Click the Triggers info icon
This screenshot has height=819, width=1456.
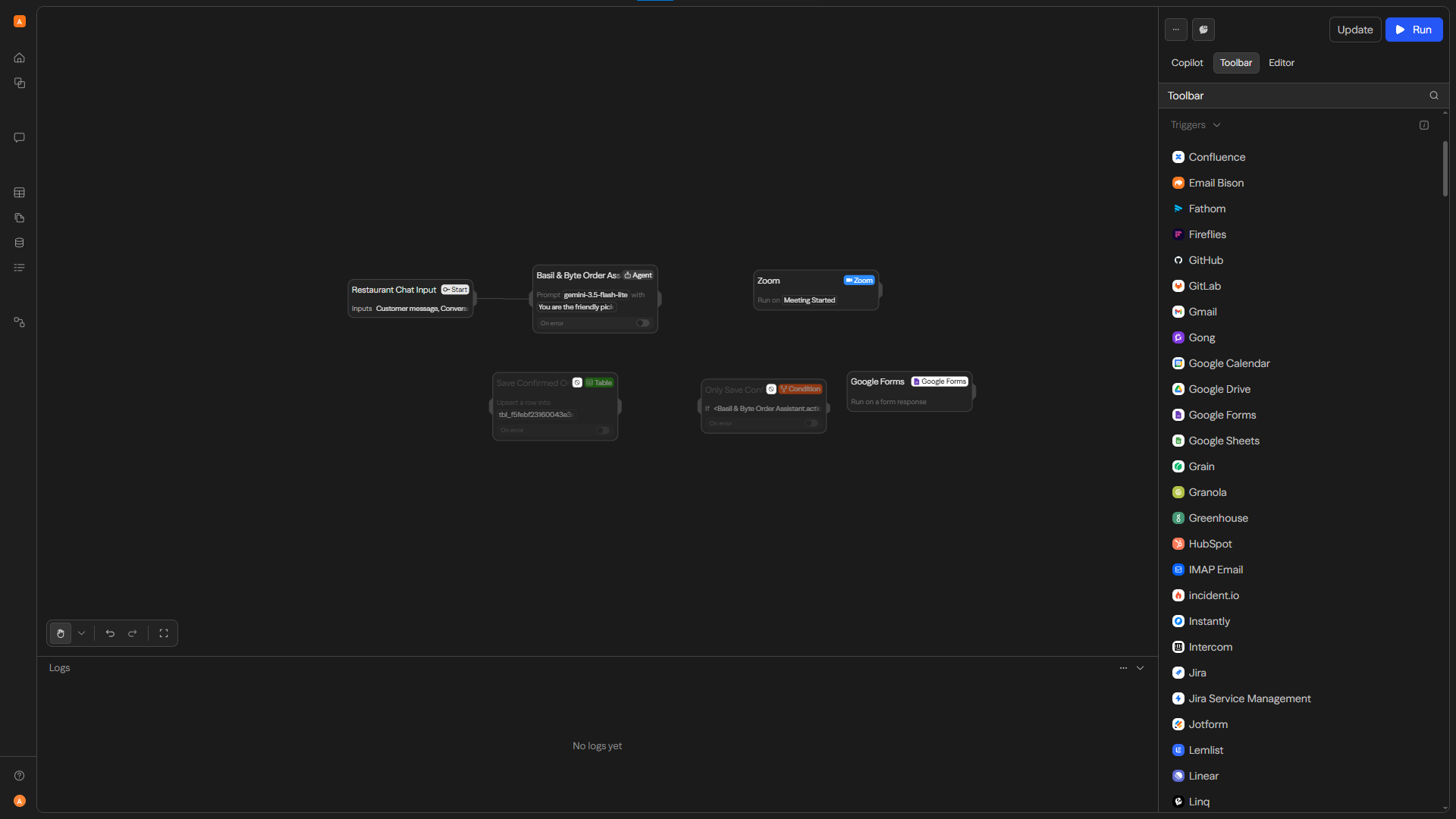click(x=1424, y=125)
